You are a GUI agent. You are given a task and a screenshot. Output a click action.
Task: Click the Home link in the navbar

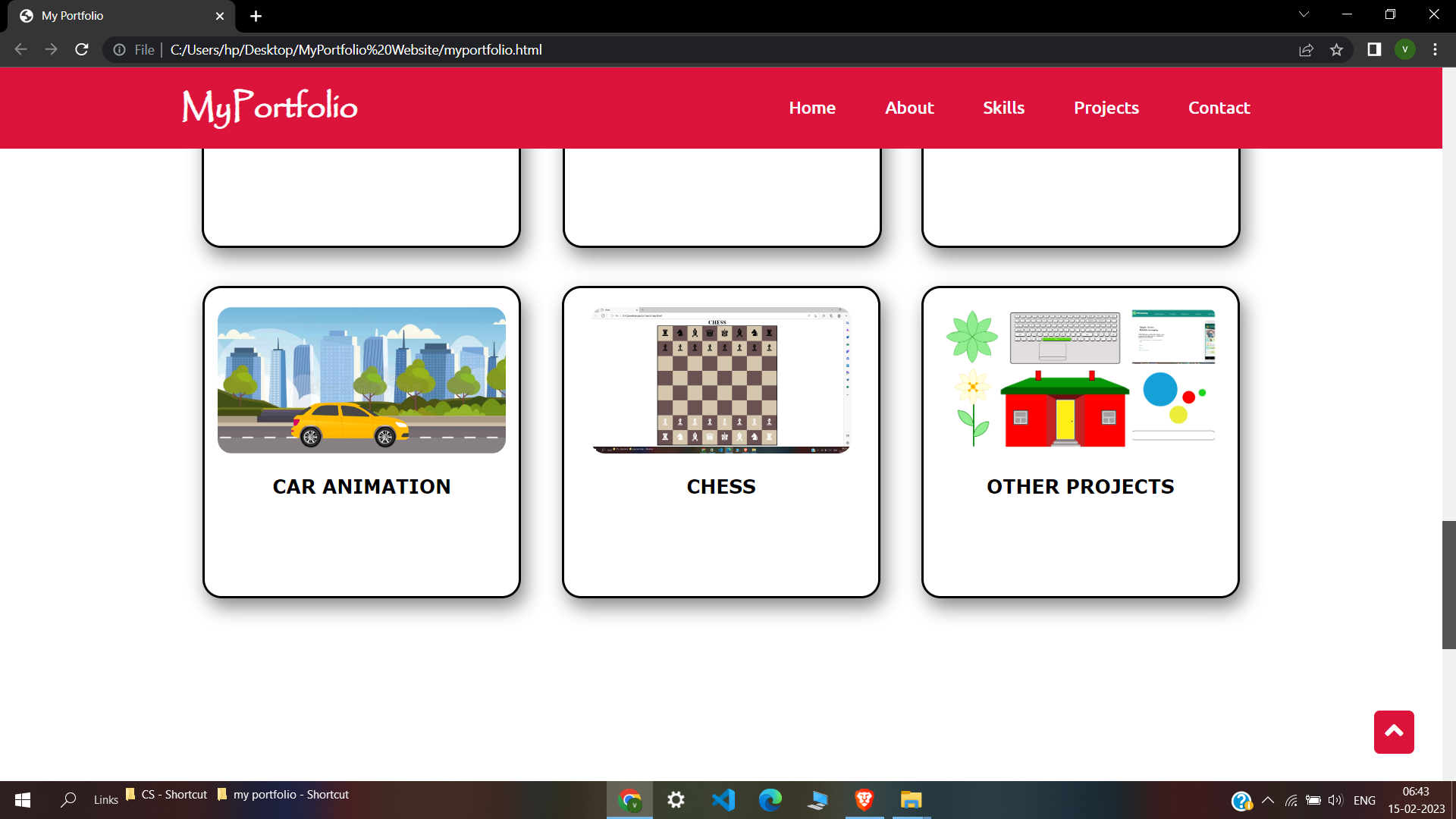pyautogui.click(x=811, y=108)
